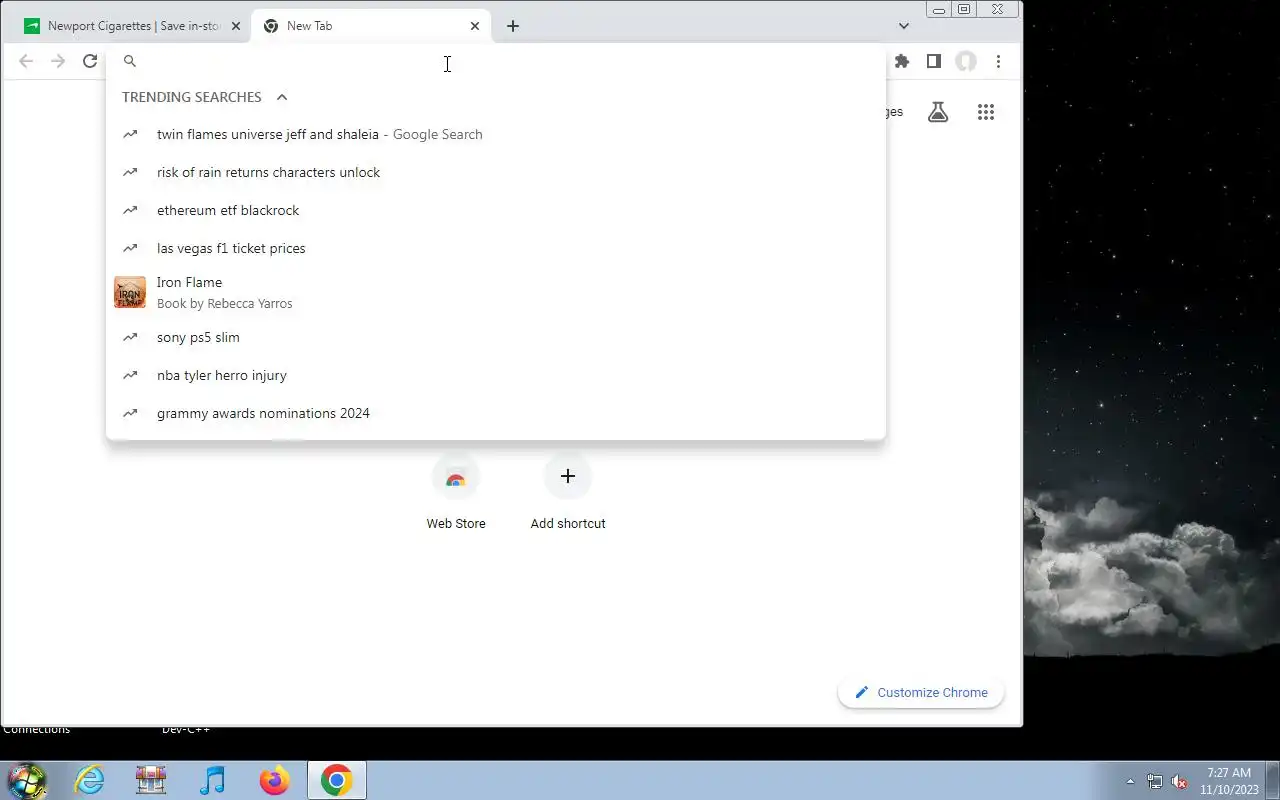The height and width of the screenshot is (800, 1280).
Task: Open the Google apps grid
Action: coord(986,112)
